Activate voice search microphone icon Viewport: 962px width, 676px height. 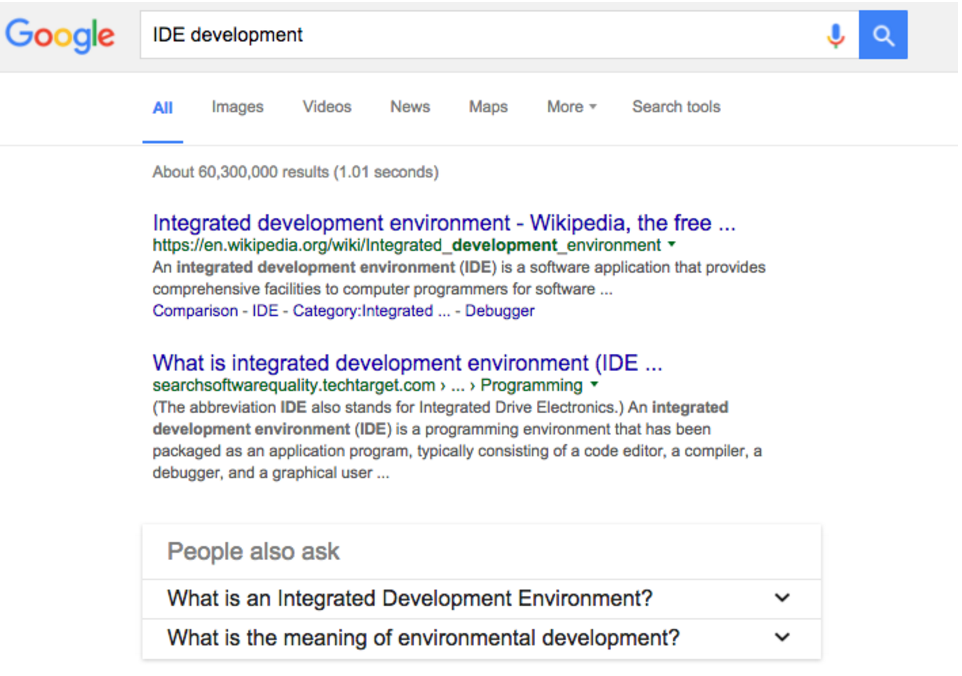coord(835,36)
